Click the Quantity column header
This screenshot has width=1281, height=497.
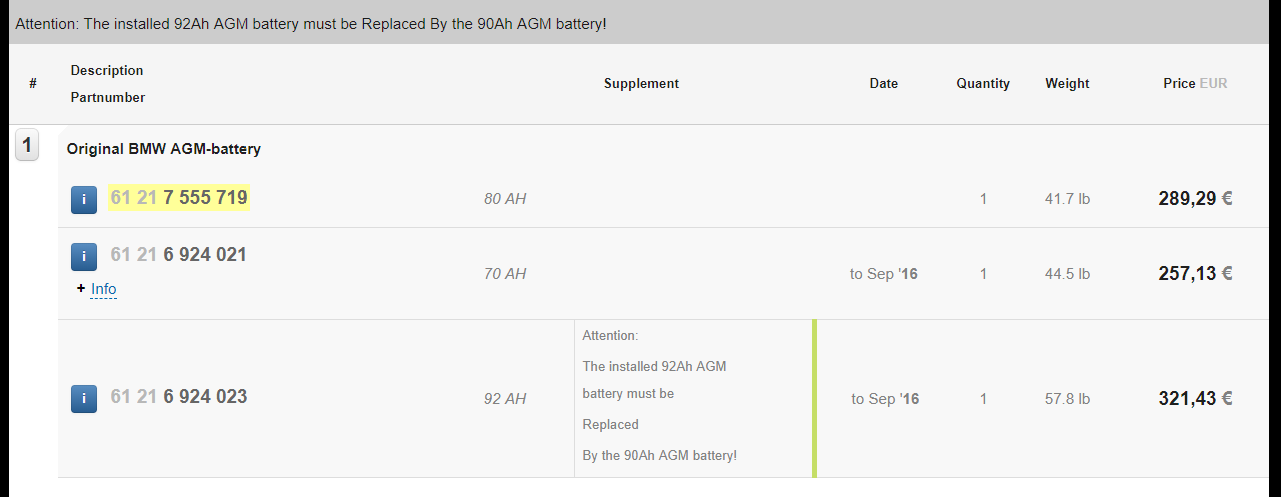[x=983, y=84]
